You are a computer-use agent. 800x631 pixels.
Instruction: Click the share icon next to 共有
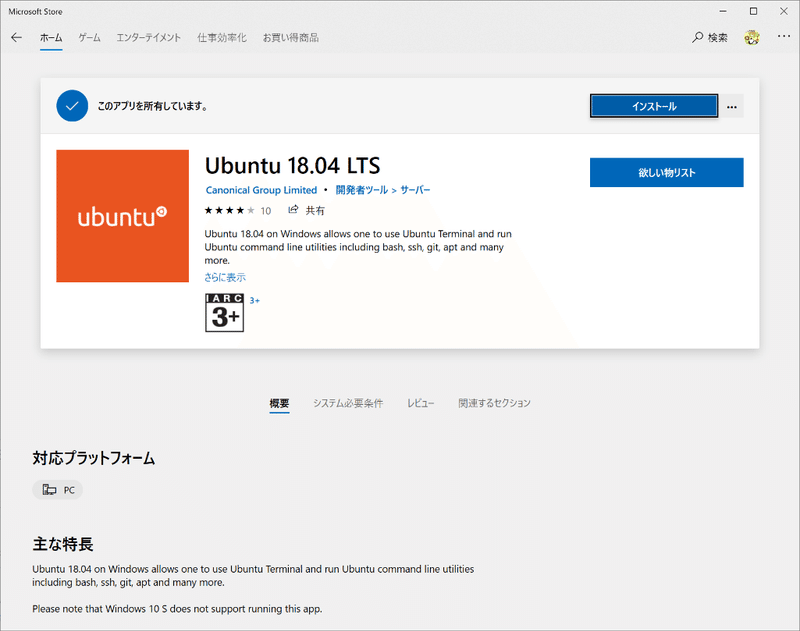click(x=293, y=210)
